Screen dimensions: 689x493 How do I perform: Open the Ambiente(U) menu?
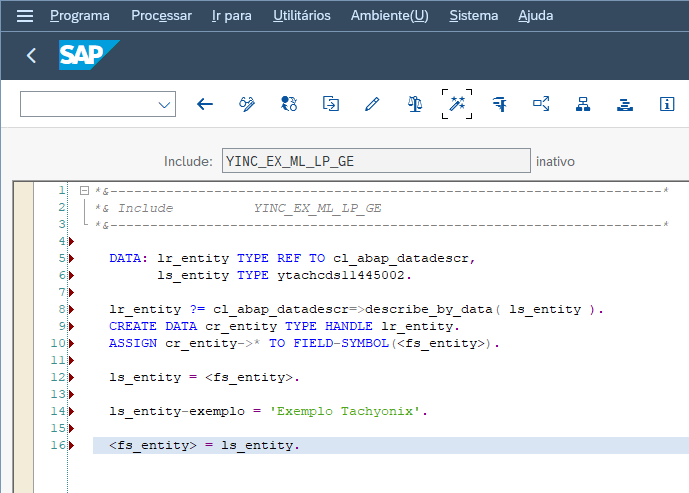389,15
